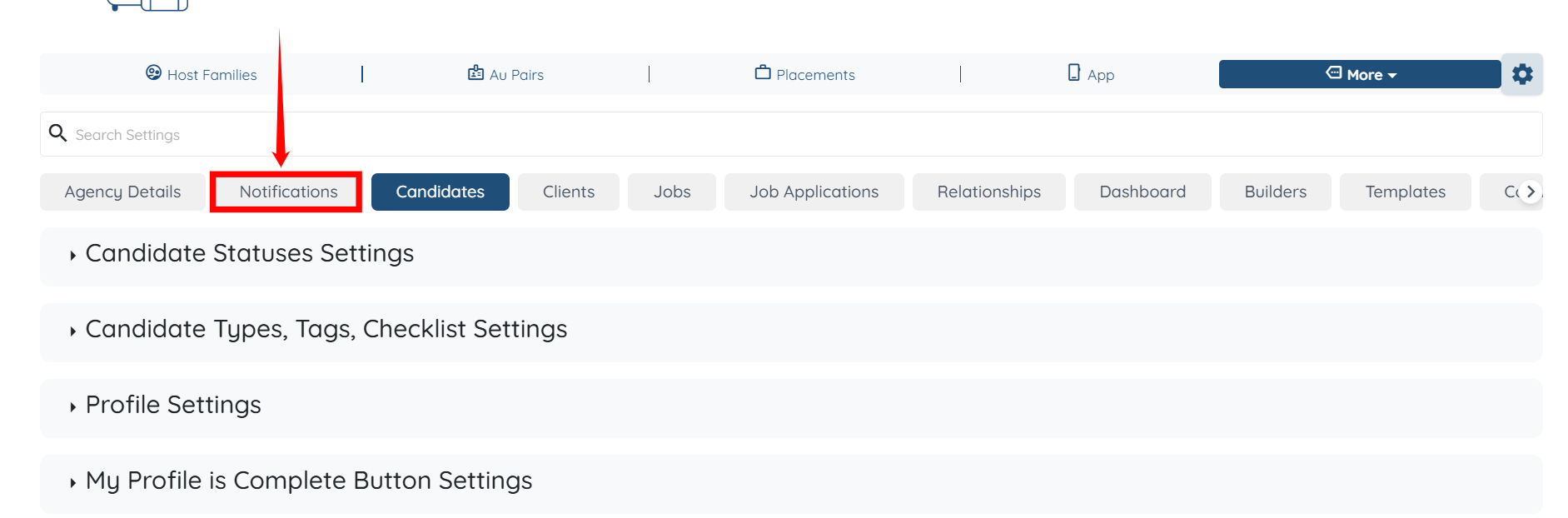The height and width of the screenshot is (518, 1568).
Task: Click the Au Pairs badge icon
Action: pyautogui.click(x=475, y=73)
